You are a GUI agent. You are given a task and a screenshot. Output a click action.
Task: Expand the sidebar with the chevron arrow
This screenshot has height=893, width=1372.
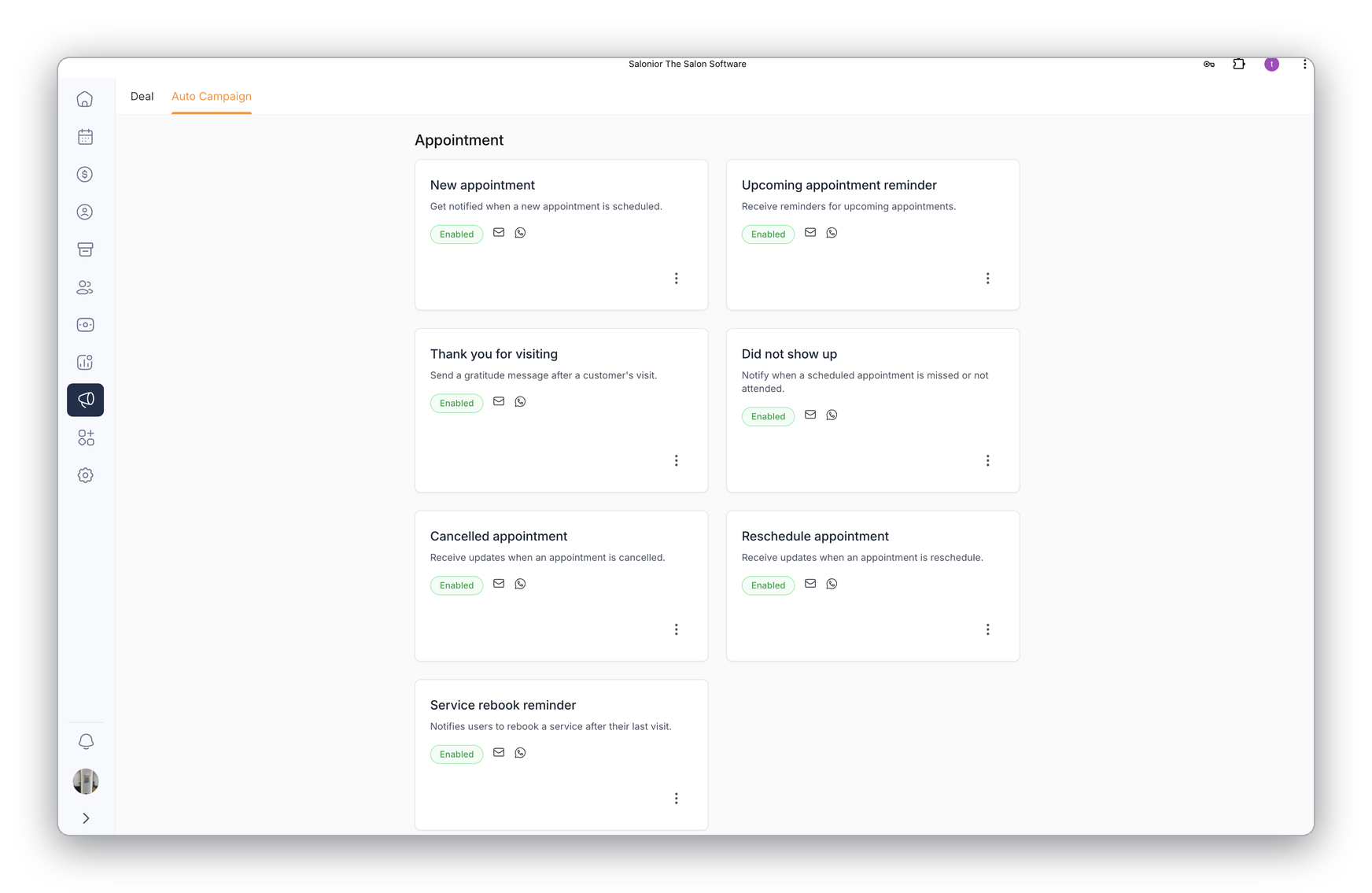click(86, 818)
